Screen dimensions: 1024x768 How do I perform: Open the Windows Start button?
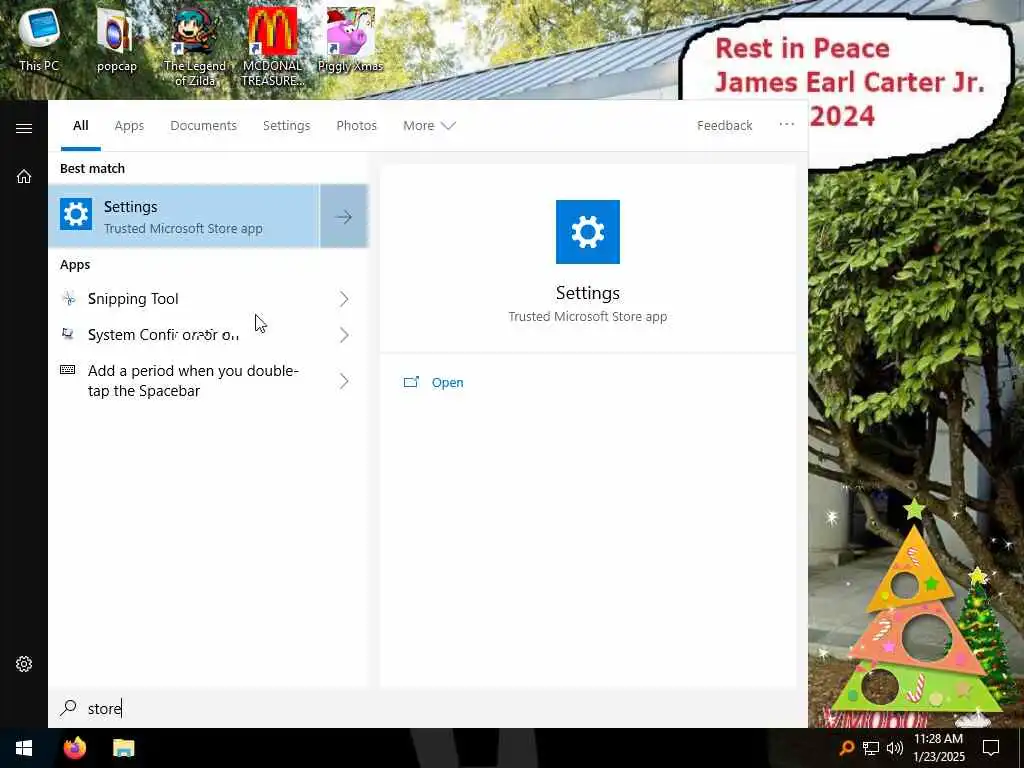(24, 748)
